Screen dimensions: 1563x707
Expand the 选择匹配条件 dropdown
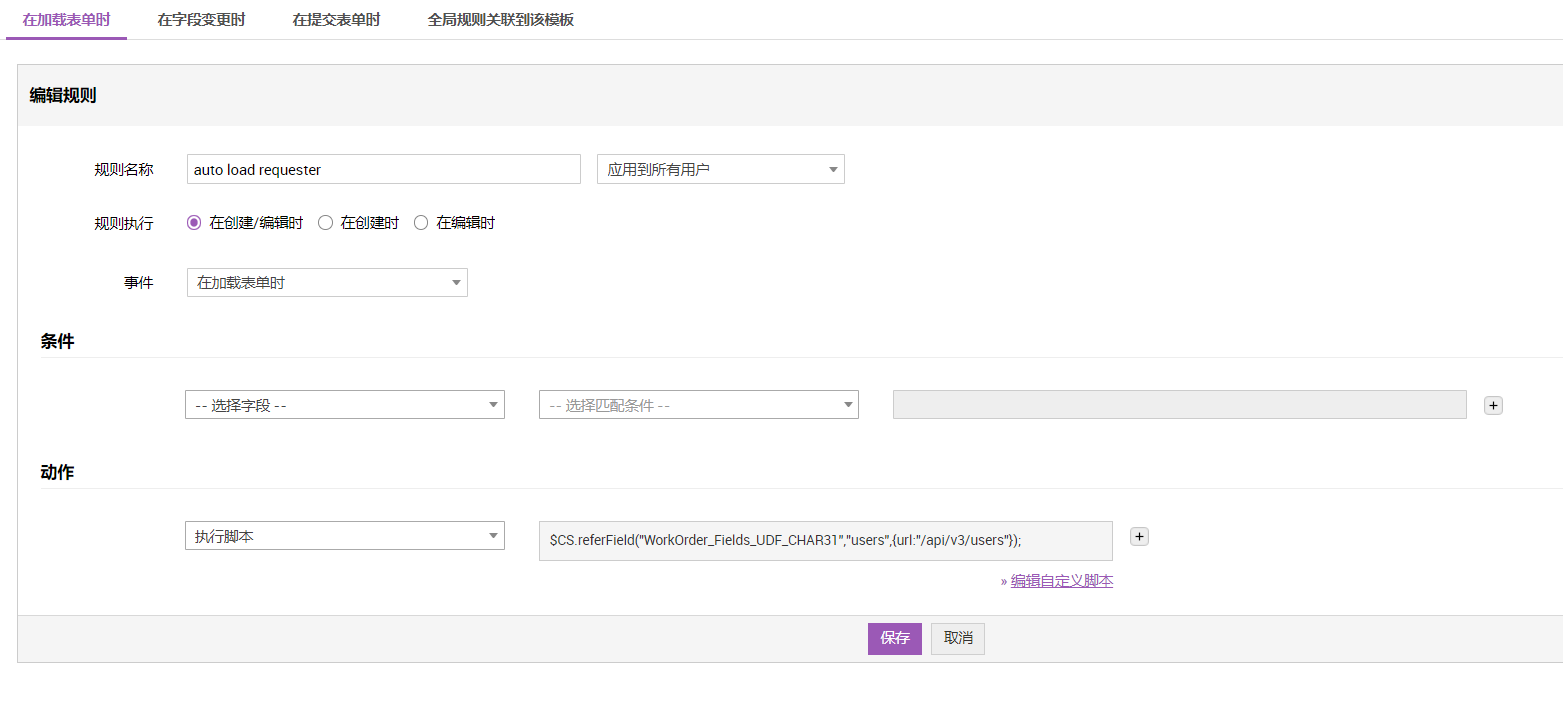coord(698,405)
